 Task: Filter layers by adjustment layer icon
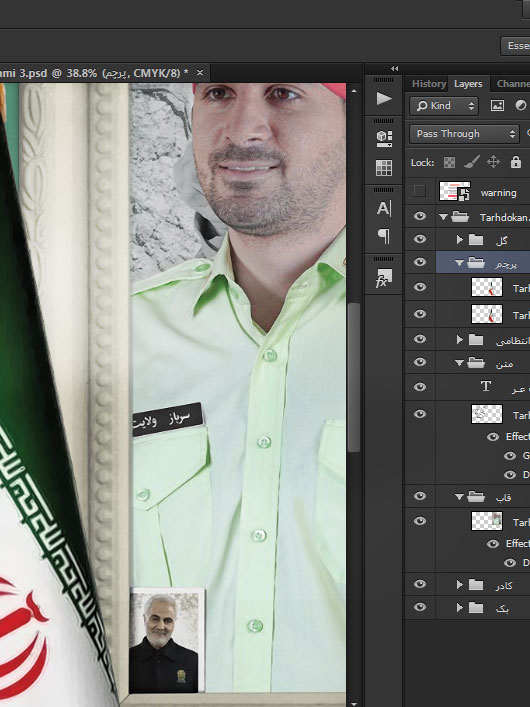pyautogui.click(x=521, y=106)
